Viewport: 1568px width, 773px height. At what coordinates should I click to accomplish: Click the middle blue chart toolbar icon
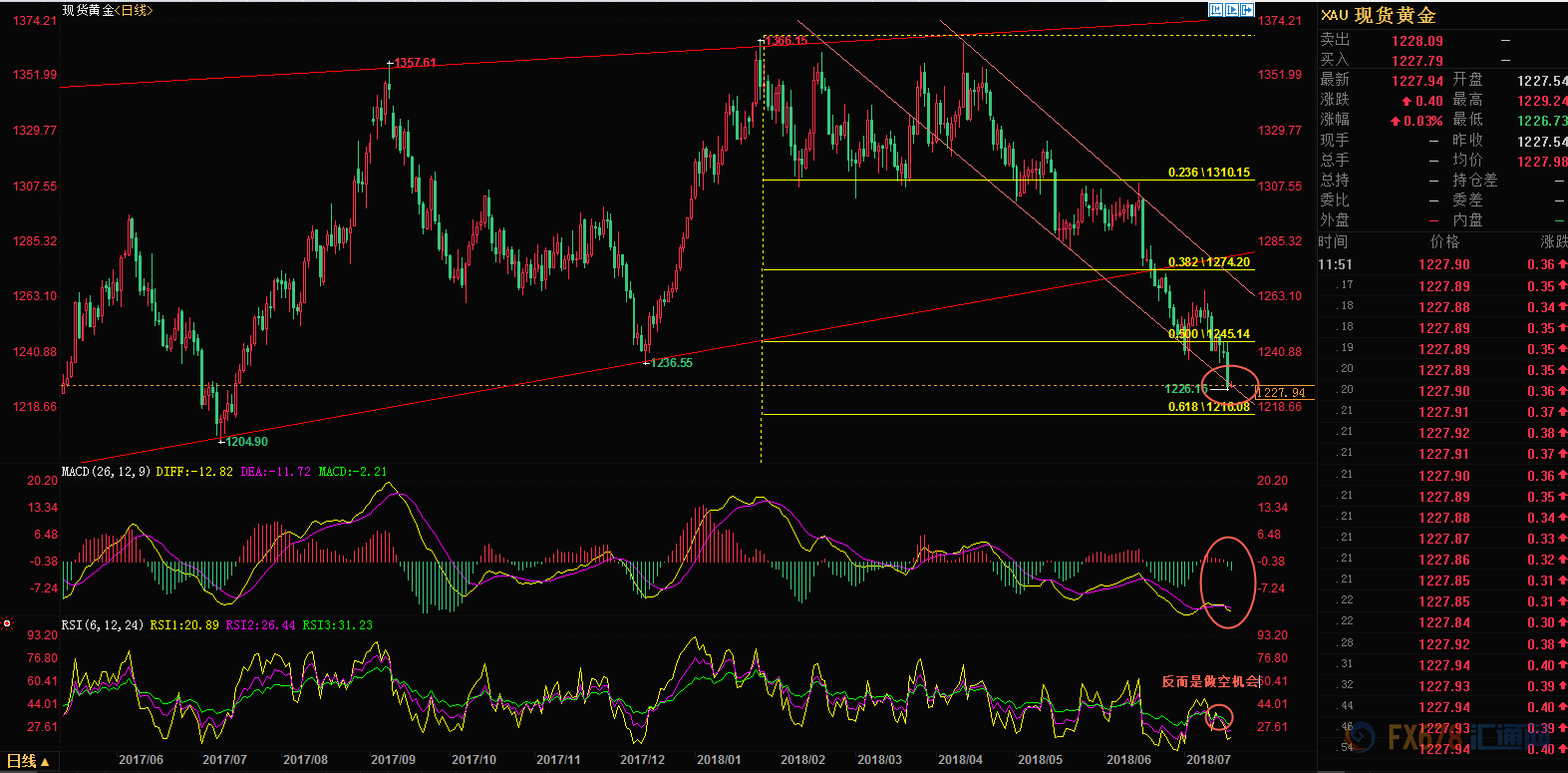click(x=1232, y=10)
